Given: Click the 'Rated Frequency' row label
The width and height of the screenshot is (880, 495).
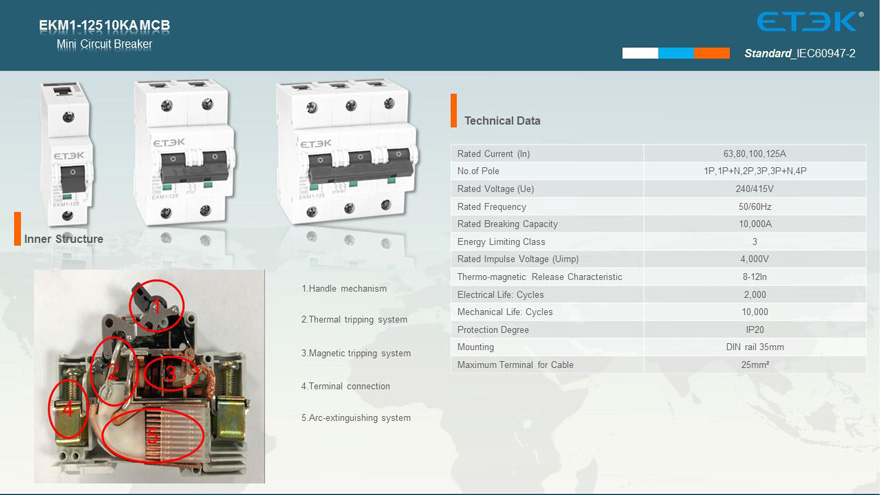Looking at the screenshot, I should point(492,207).
